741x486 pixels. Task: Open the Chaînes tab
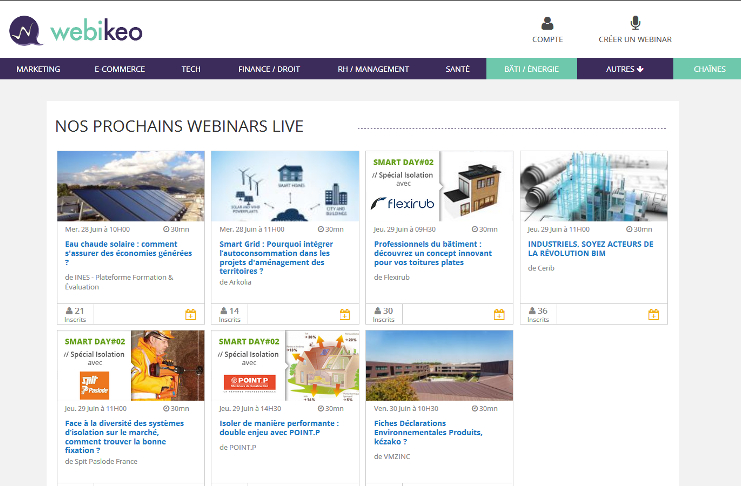(709, 69)
